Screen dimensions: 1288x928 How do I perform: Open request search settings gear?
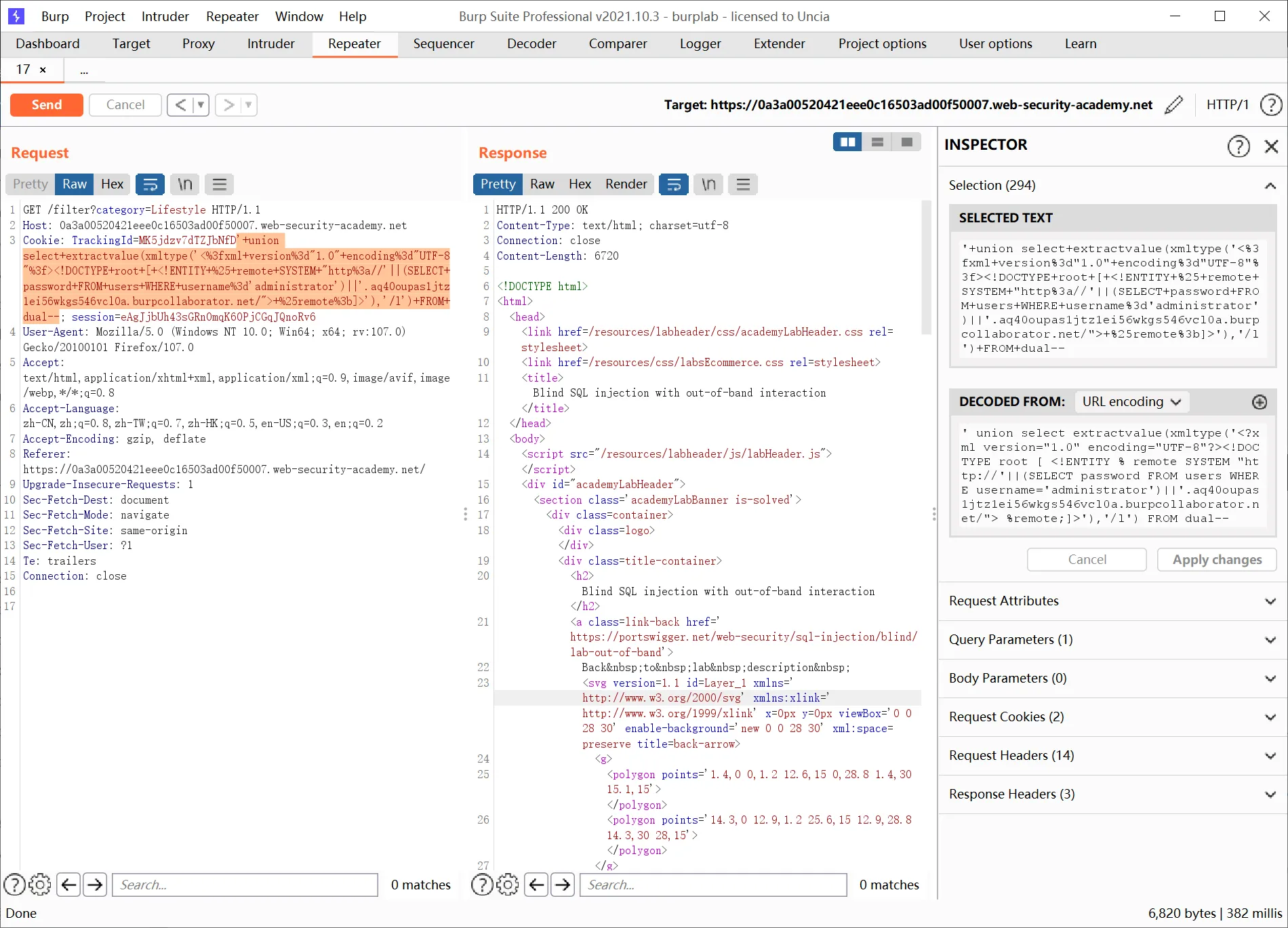point(40,885)
